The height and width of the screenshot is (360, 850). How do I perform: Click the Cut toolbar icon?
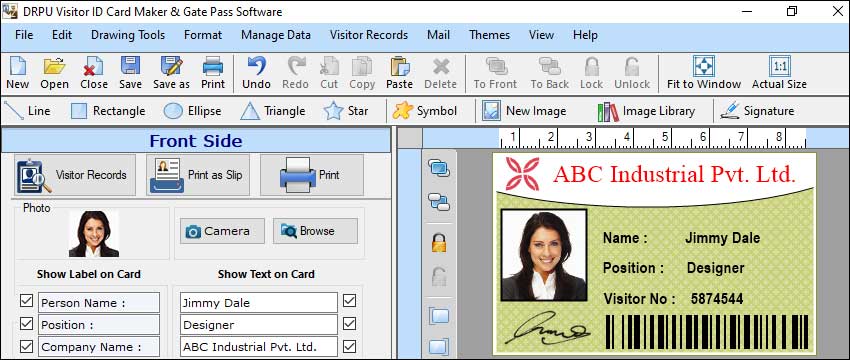click(x=329, y=73)
